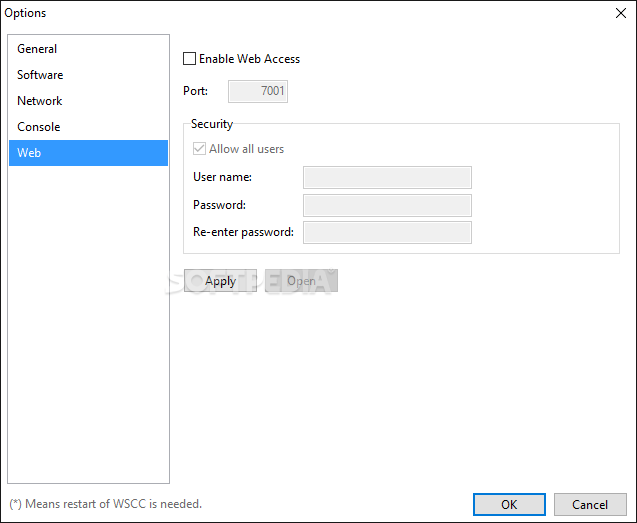
Task: Select the Web category
Action: [x=88, y=153]
